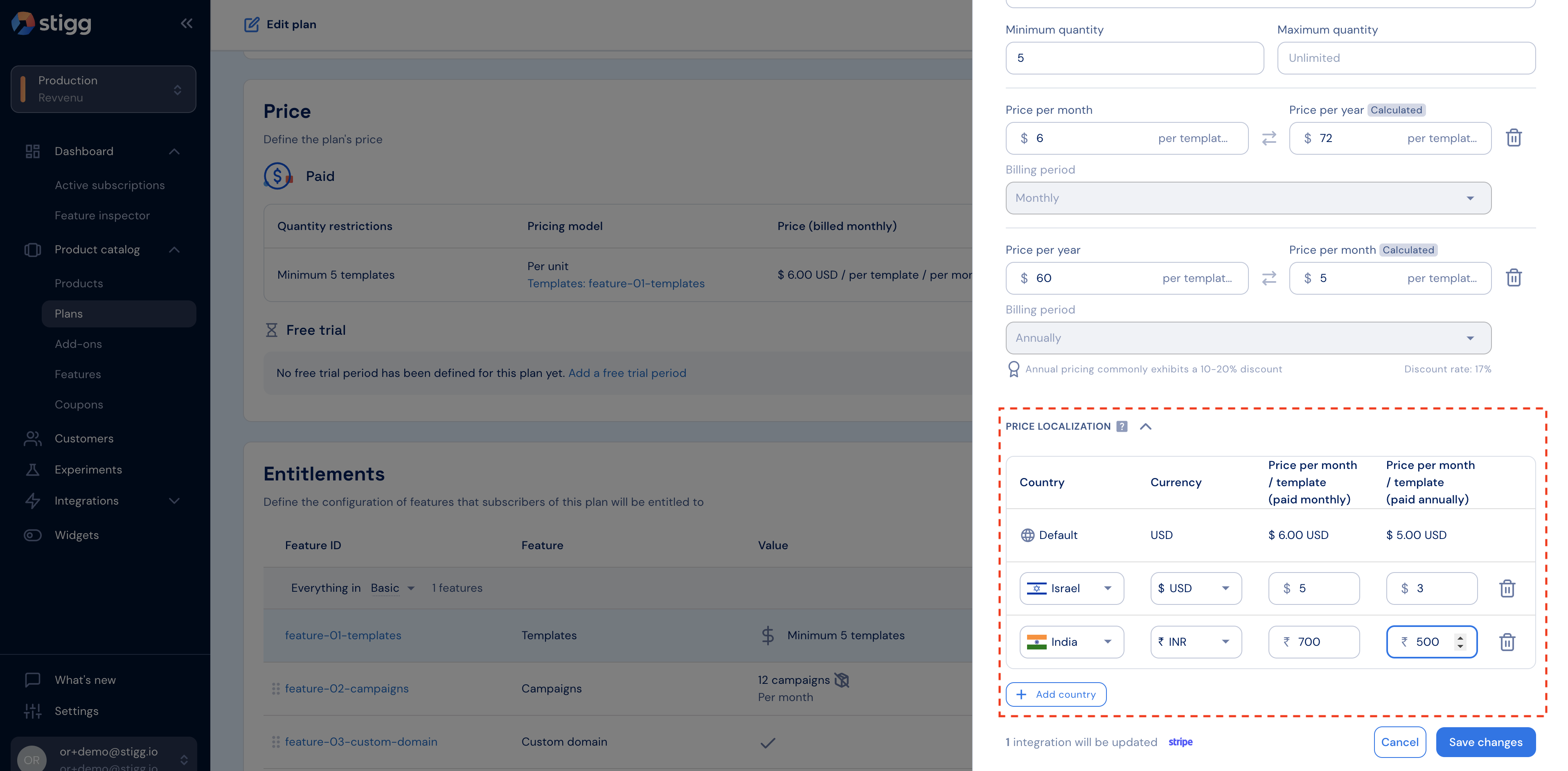Delete the annual price row
Screen dimensions: 1568x771
pos(1513,278)
